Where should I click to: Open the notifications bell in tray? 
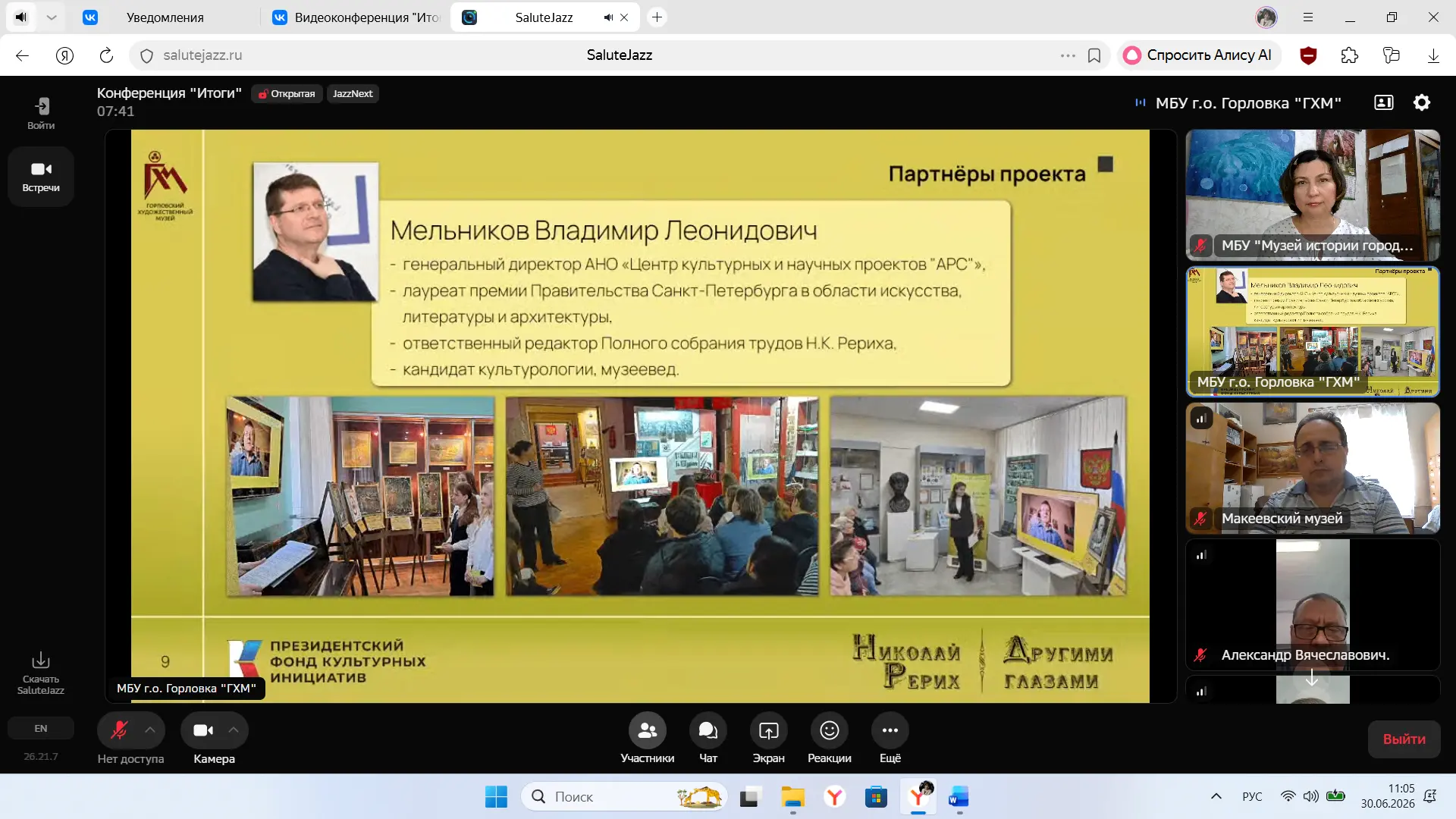click(x=1431, y=796)
